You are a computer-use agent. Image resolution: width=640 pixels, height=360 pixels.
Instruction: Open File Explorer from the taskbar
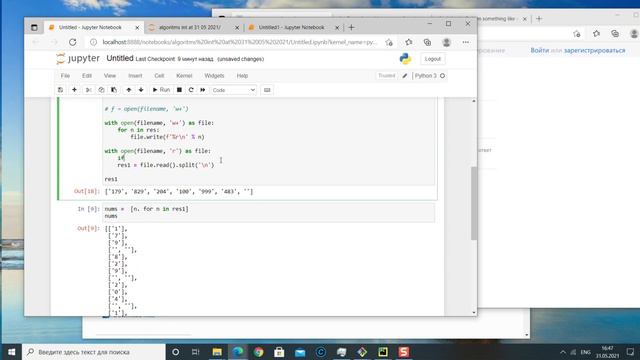pyautogui.click(x=217, y=352)
